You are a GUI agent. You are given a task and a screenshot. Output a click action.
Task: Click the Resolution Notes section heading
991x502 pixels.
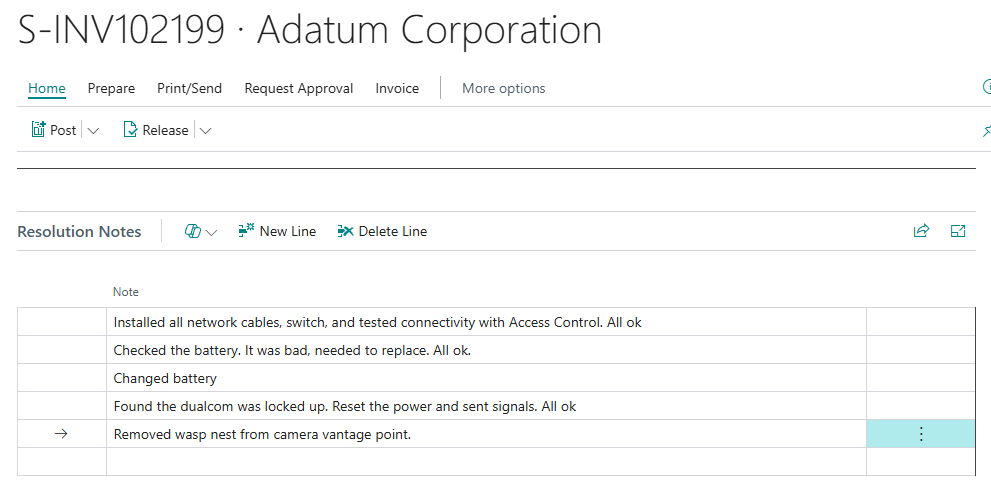coord(79,231)
